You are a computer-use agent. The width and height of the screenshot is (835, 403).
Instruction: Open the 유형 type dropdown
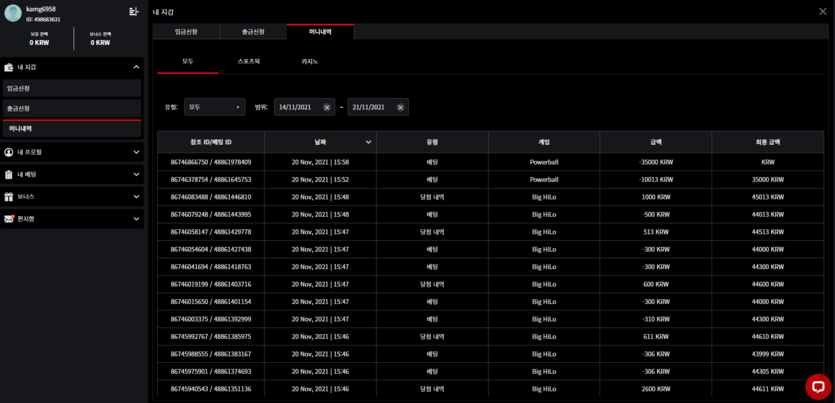(215, 107)
